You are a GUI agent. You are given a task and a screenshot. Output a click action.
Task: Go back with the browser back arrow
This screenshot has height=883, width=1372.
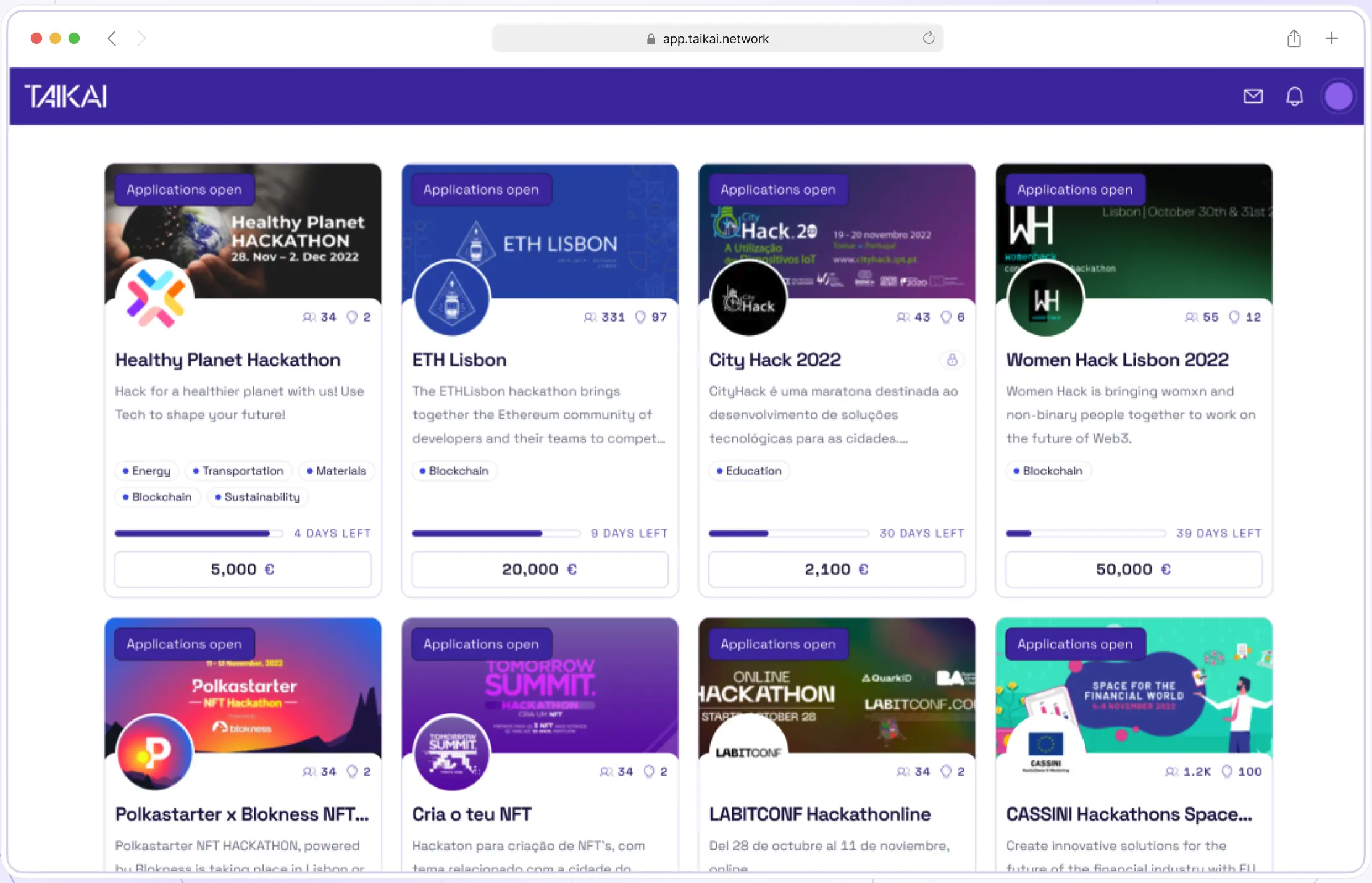112,38
